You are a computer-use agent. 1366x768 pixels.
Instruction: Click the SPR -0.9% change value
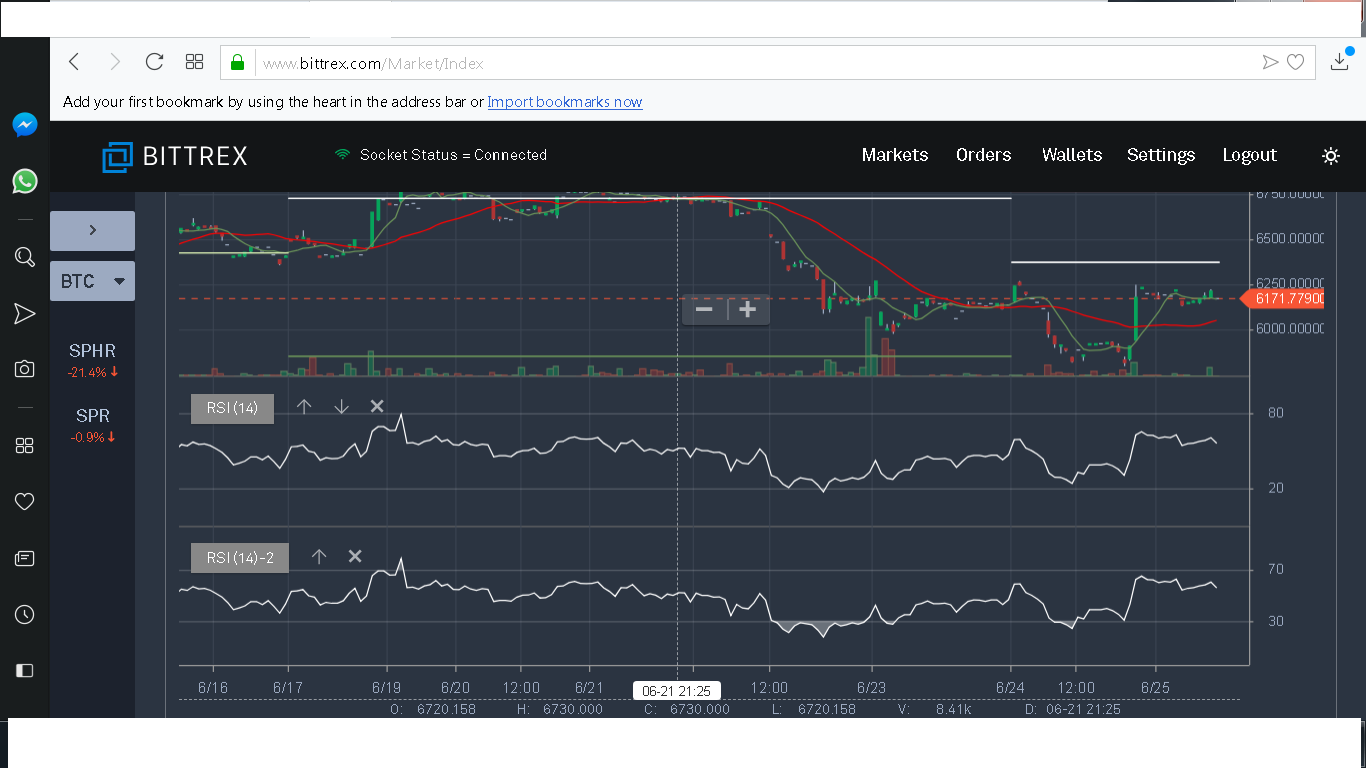pos(92,437)
